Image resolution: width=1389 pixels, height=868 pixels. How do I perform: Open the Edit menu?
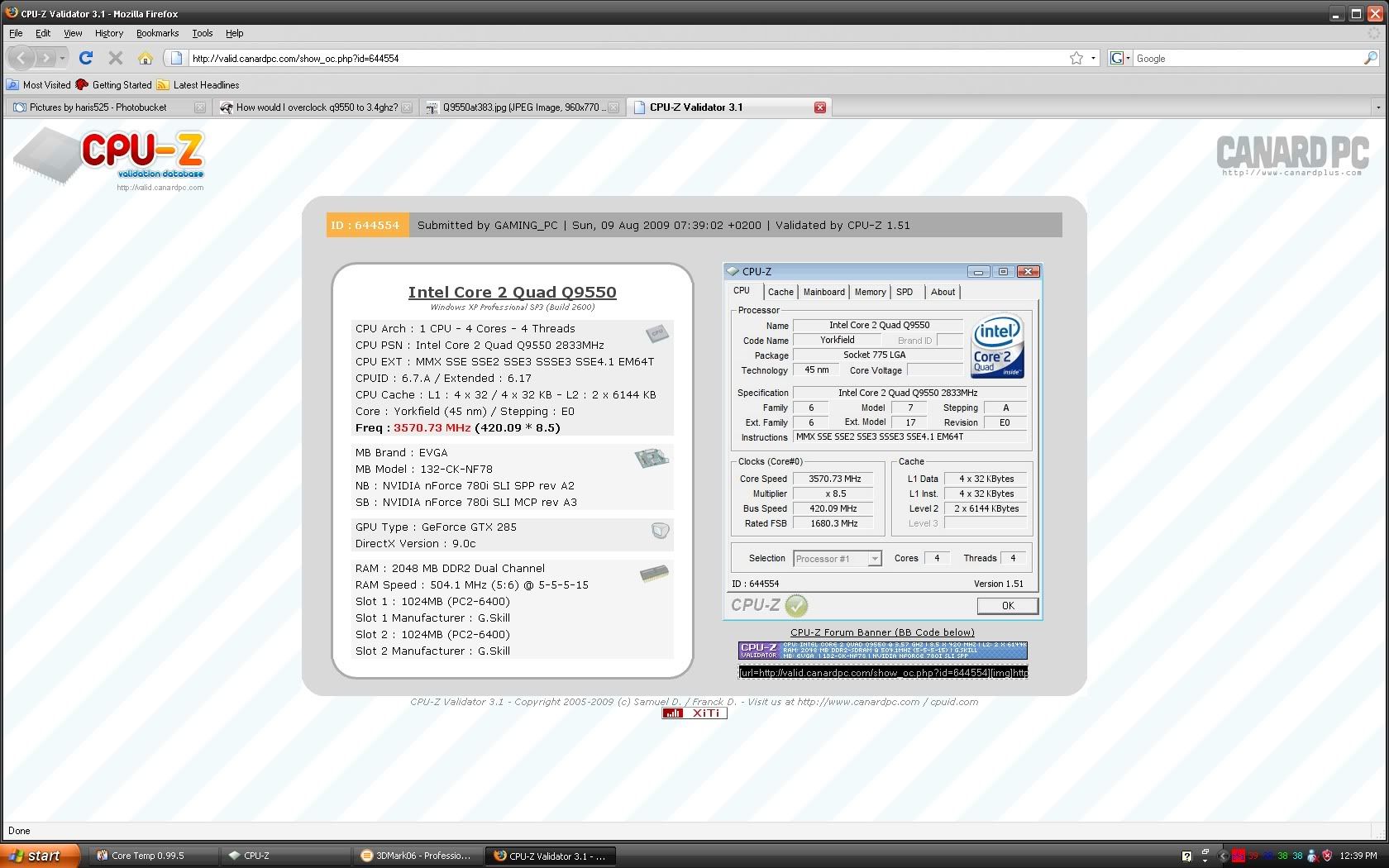(43, 33)
